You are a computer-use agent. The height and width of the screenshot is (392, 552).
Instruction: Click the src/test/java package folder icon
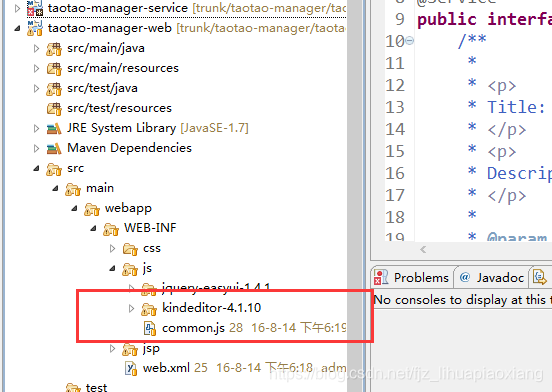point(54,89)
